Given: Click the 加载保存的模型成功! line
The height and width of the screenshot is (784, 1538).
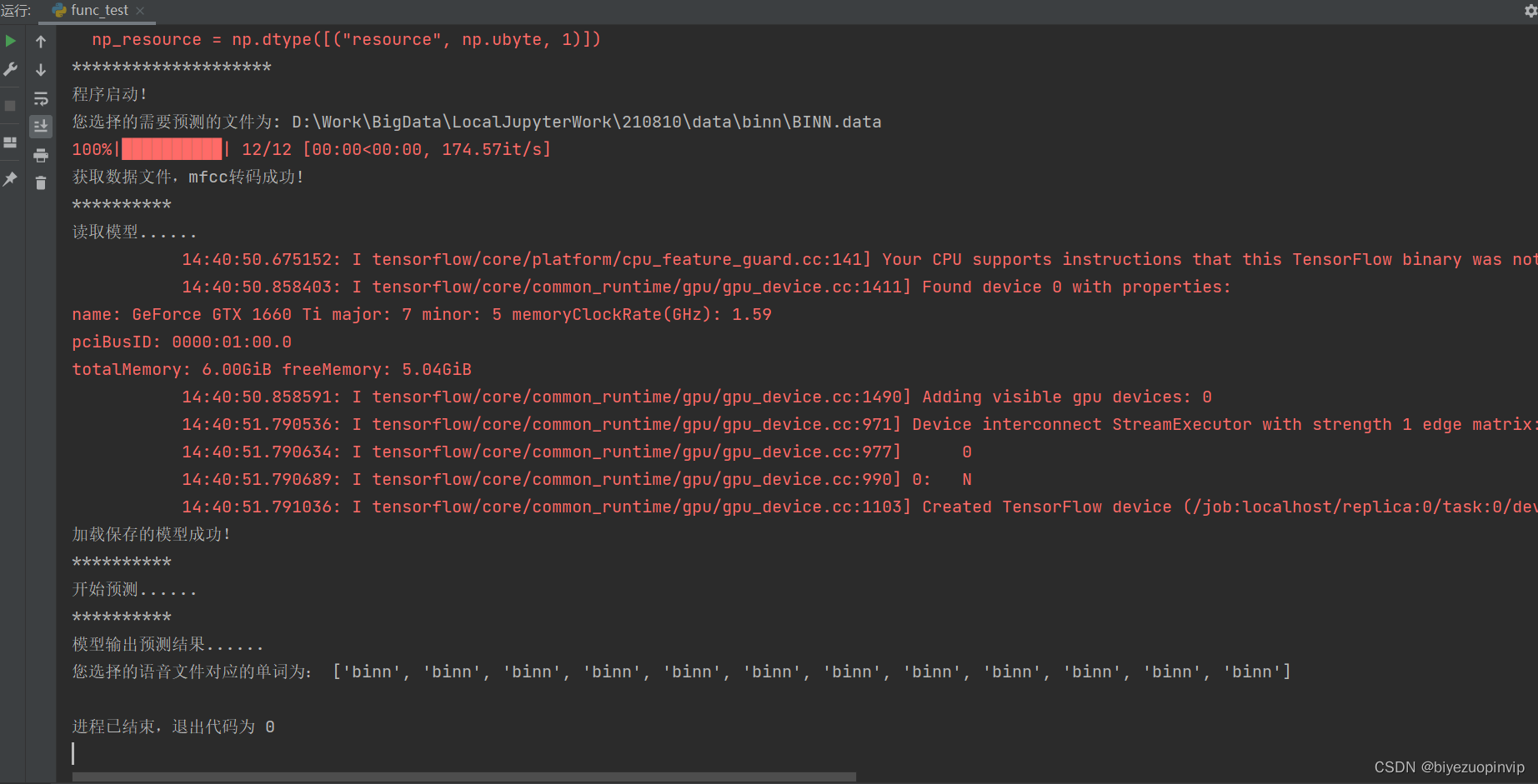Looking at the screenshot, I should pyautogui.click(x=152, y=535).
